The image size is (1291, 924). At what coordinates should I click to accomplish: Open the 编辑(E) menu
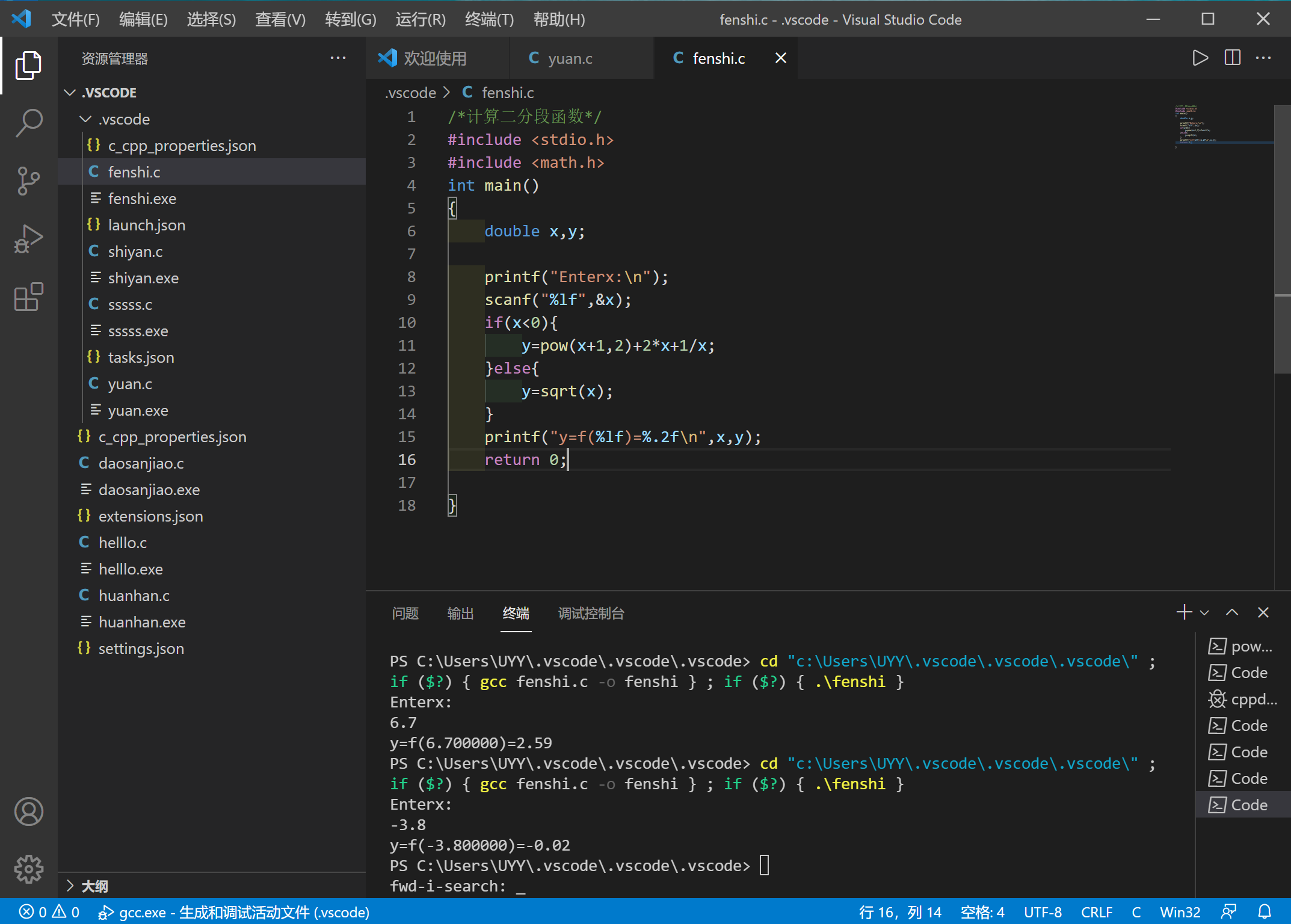143,19
